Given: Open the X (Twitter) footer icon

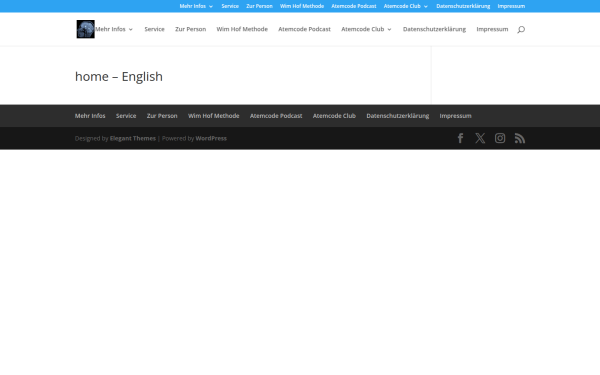Looking at the screenshot, I should (x=480, y=138).
